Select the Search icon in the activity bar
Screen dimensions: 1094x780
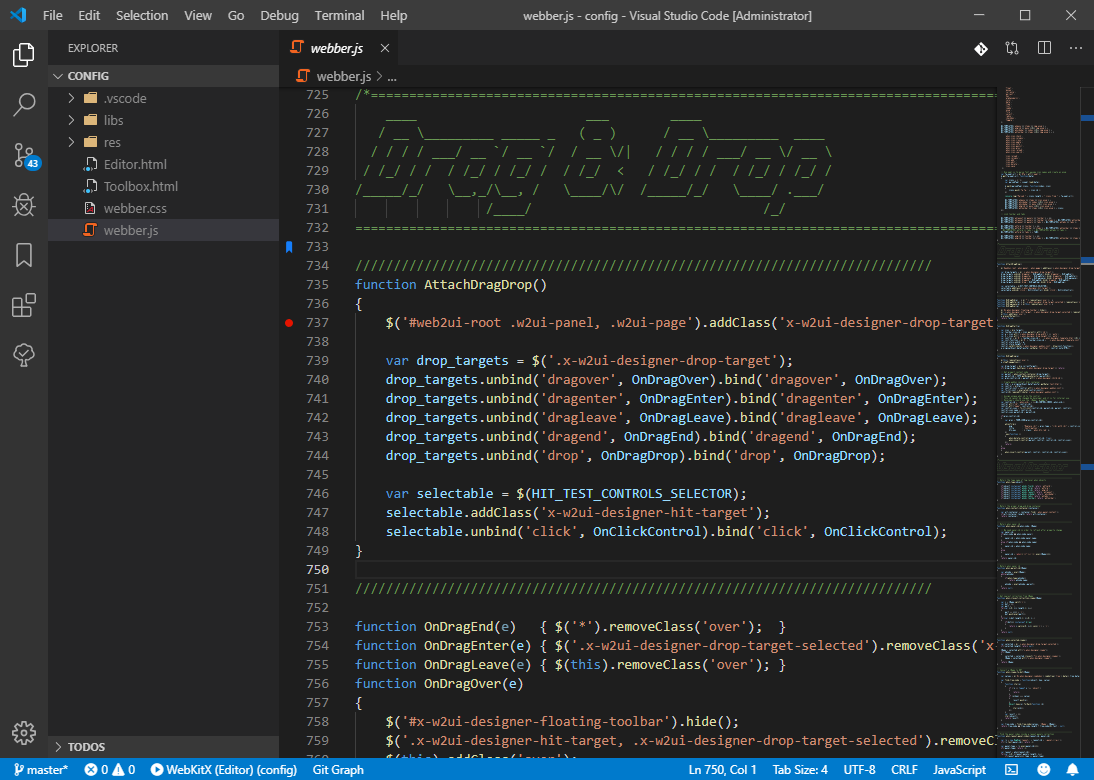tap(24, 105)
